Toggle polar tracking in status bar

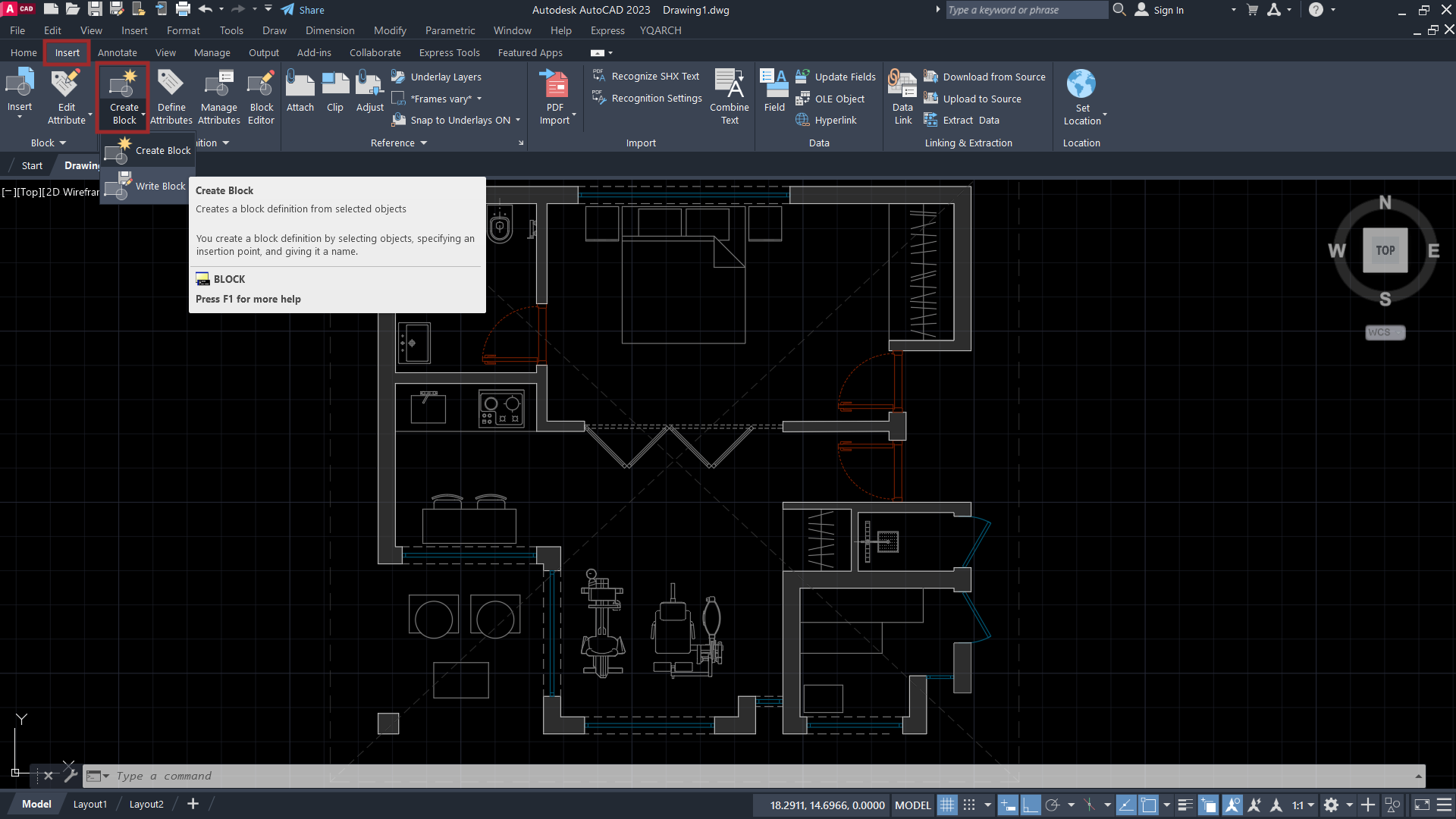pyautogui.click(x=1052, y=805)
